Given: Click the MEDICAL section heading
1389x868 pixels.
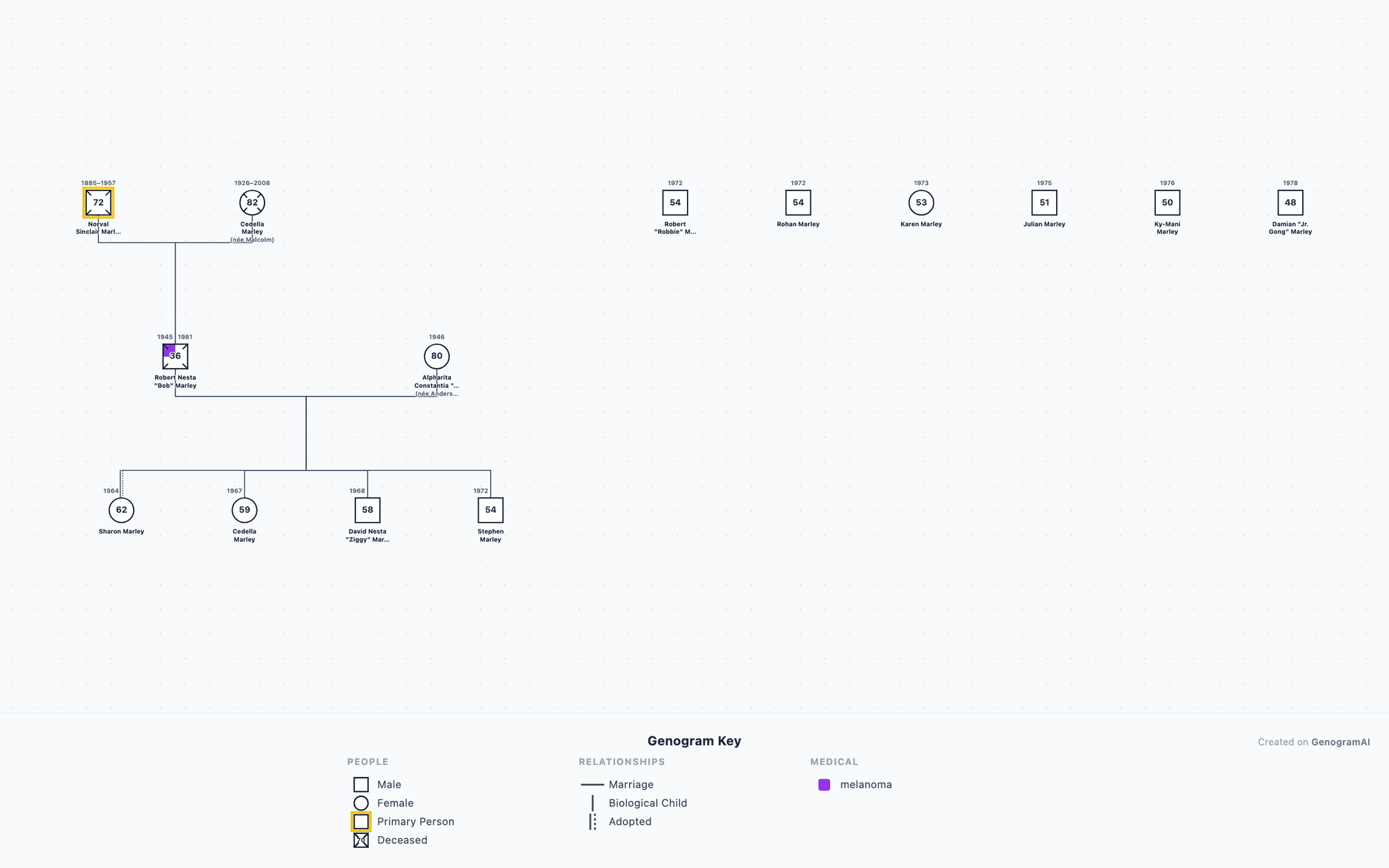Looking at the screenshot, I should point(834,762).
